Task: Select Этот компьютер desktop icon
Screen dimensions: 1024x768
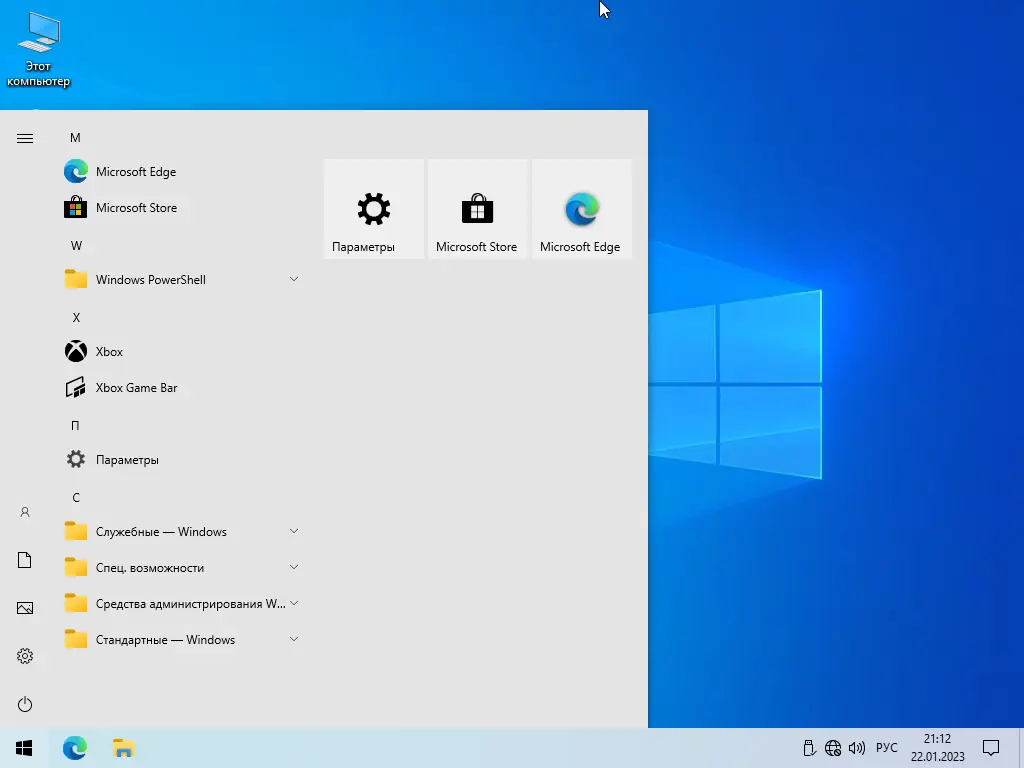Action: click(39, 50)
